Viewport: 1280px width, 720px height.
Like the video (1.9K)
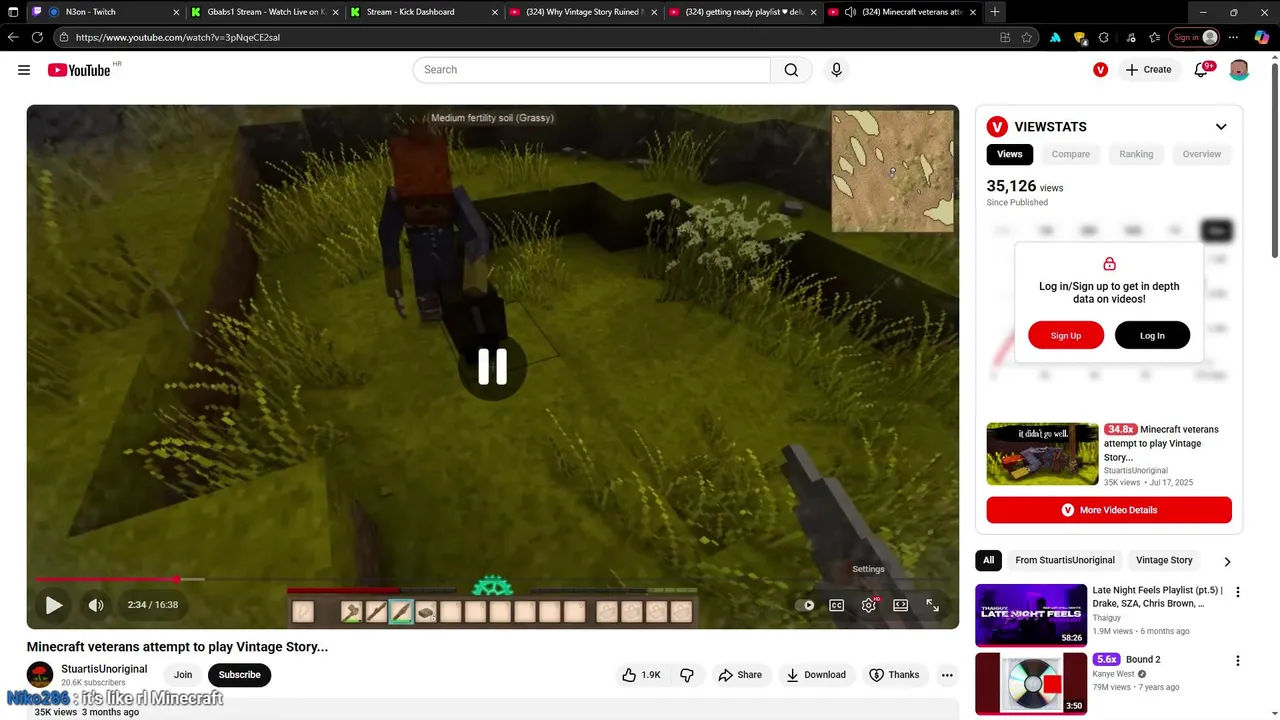641,675
